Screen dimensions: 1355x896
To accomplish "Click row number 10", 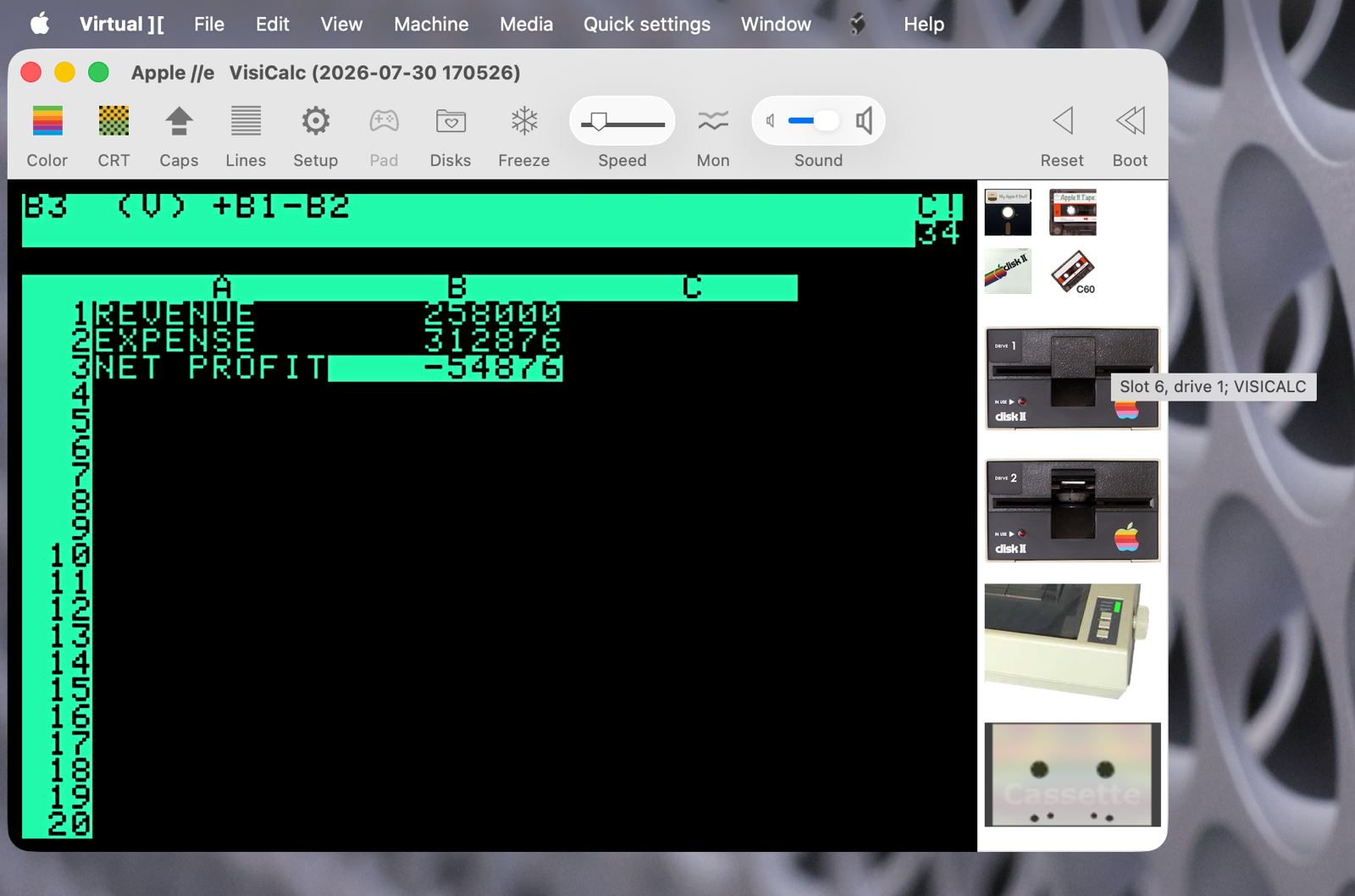I will (70, 556).
